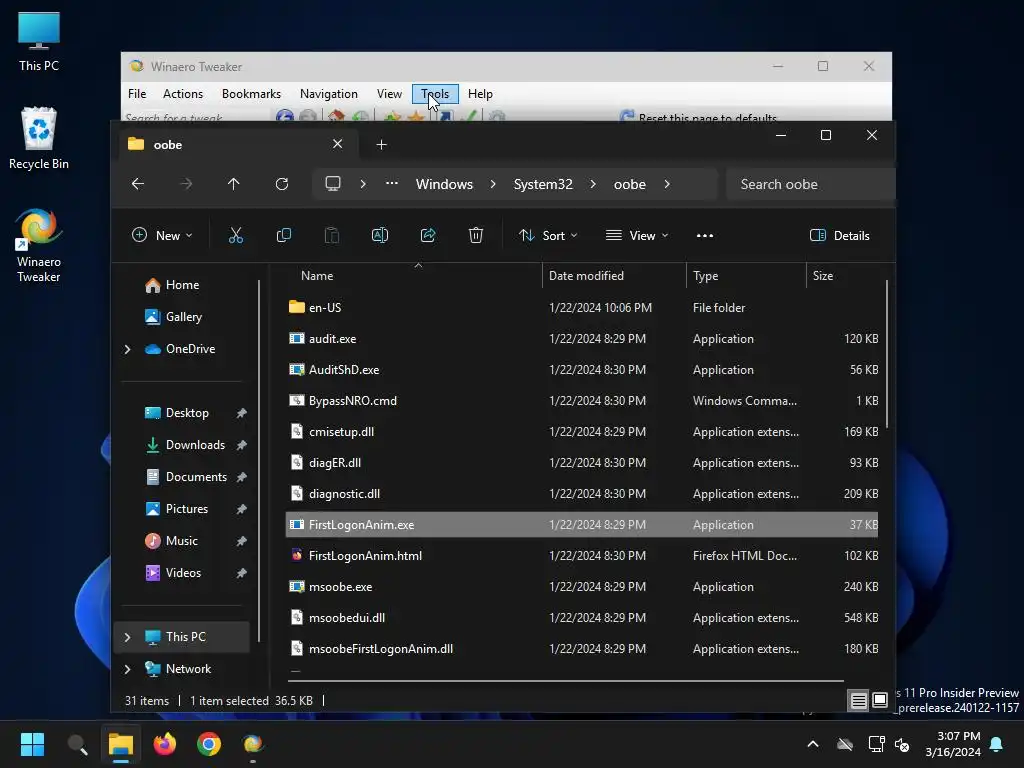Add a new Explorer tab with plus
The image size is (1024, 768).
[x=381, y=144]
